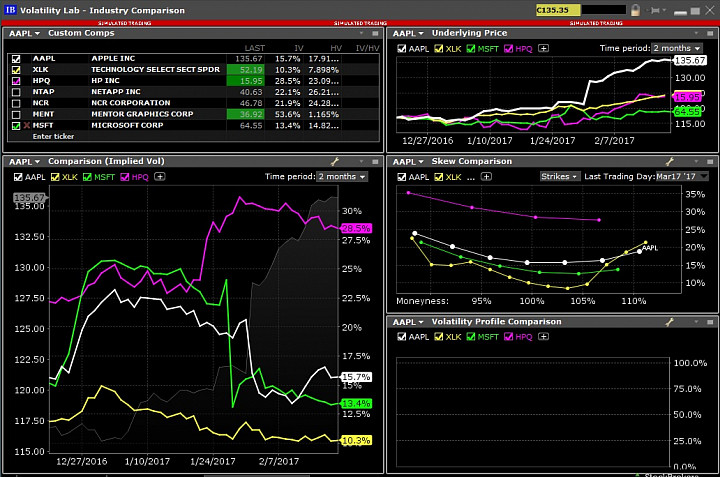
Task: Maximize the Underlying Price panel
Action: 710,34
